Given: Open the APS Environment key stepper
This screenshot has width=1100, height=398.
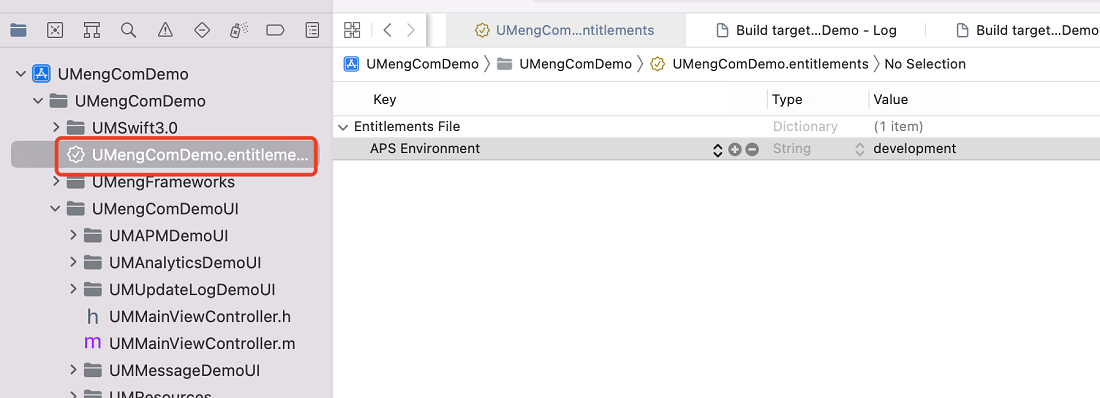Looking at the screenshot, I should pos(717,150).
